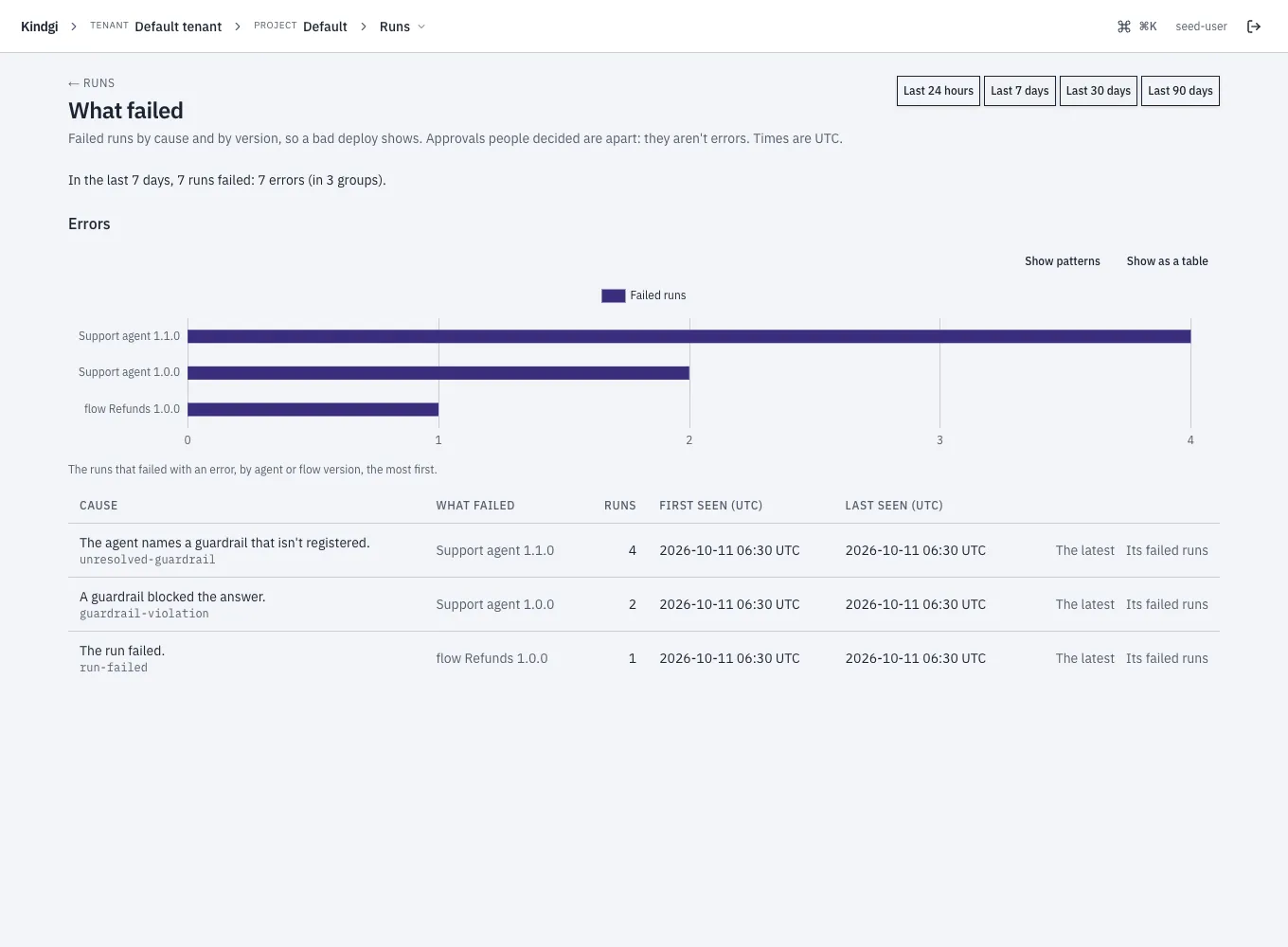Image resolution: width=1288 pixels, height=947 pixels.
Task: Expand the Runs dropdown in breadcrumb
Action: point(402,27)
